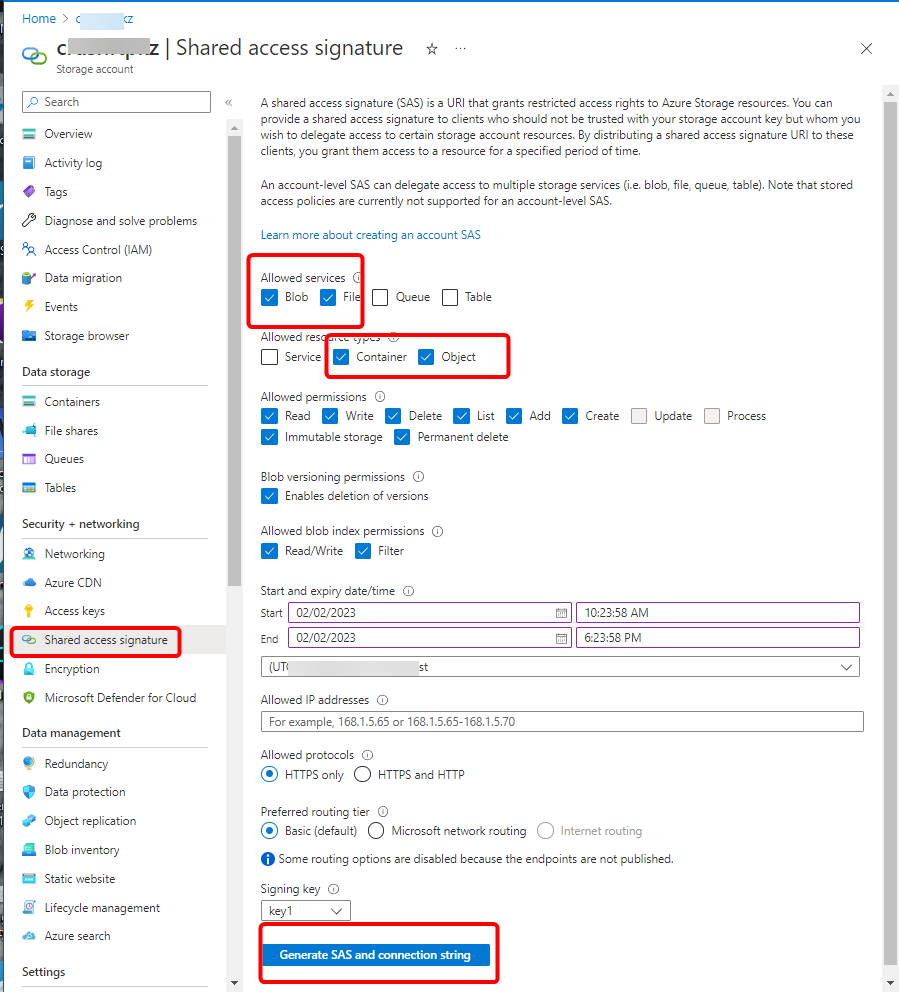Click the purple Tags icon
899x992 pixels.
[29, 192]
